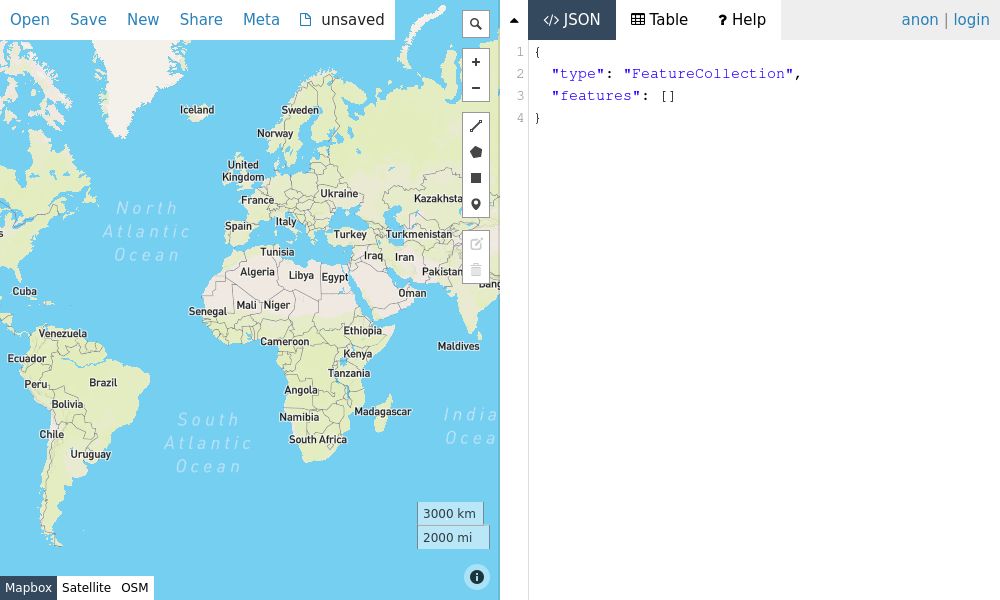Select the draw Rectangle tool

click(x=476, y=178)
